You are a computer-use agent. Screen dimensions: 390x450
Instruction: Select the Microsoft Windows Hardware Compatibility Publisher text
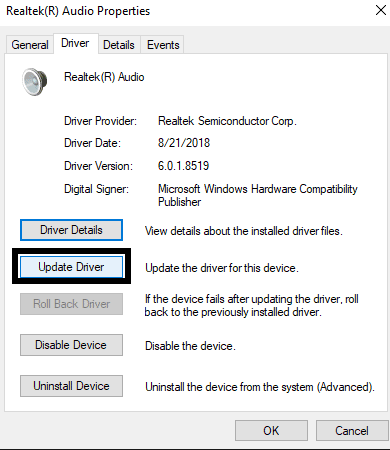pos(258,195)
